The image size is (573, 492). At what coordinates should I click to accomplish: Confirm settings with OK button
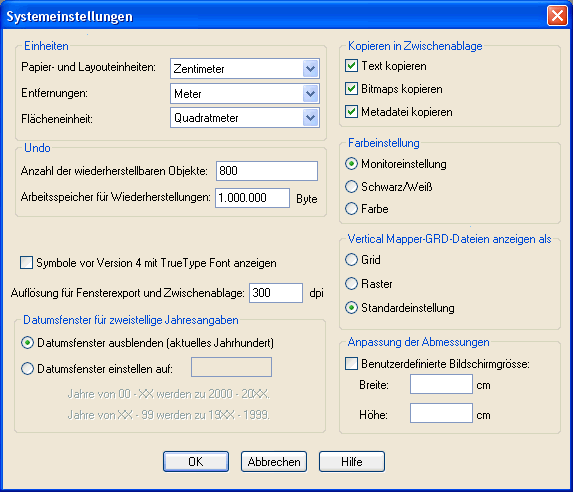pos(196,461)
